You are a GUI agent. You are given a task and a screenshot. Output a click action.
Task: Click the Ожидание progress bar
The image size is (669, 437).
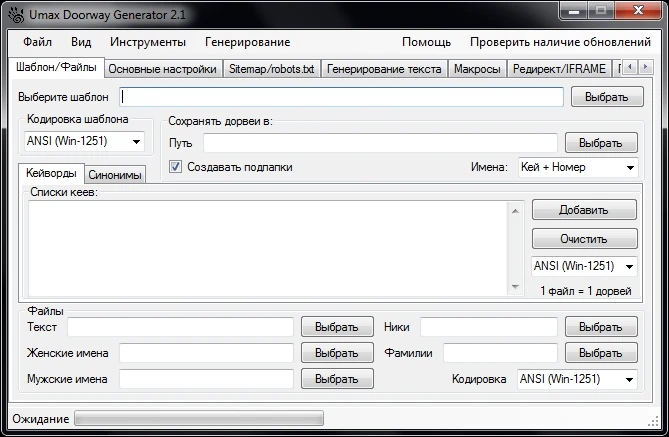point(199,419)
